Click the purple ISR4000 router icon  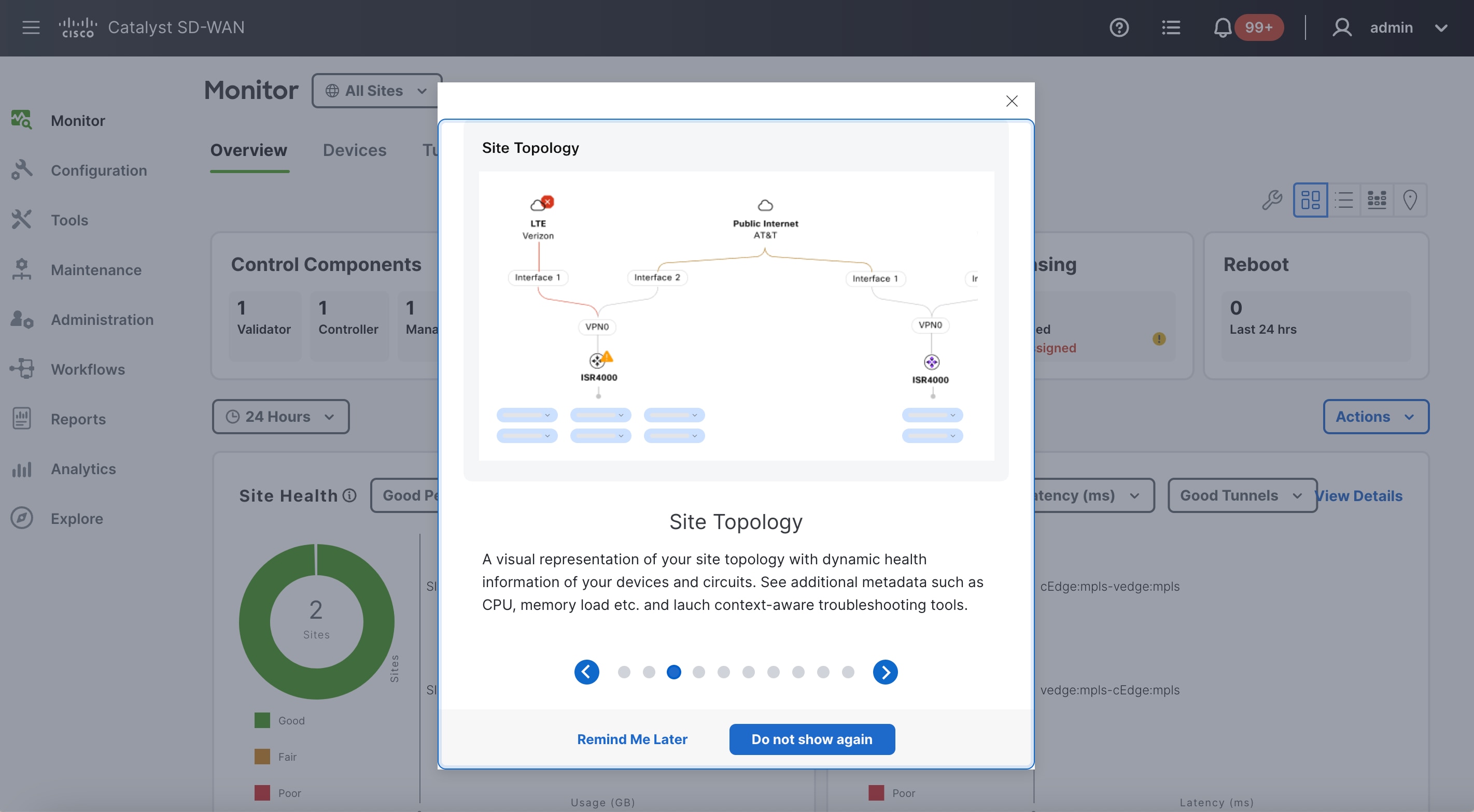[x=932, y=362]
